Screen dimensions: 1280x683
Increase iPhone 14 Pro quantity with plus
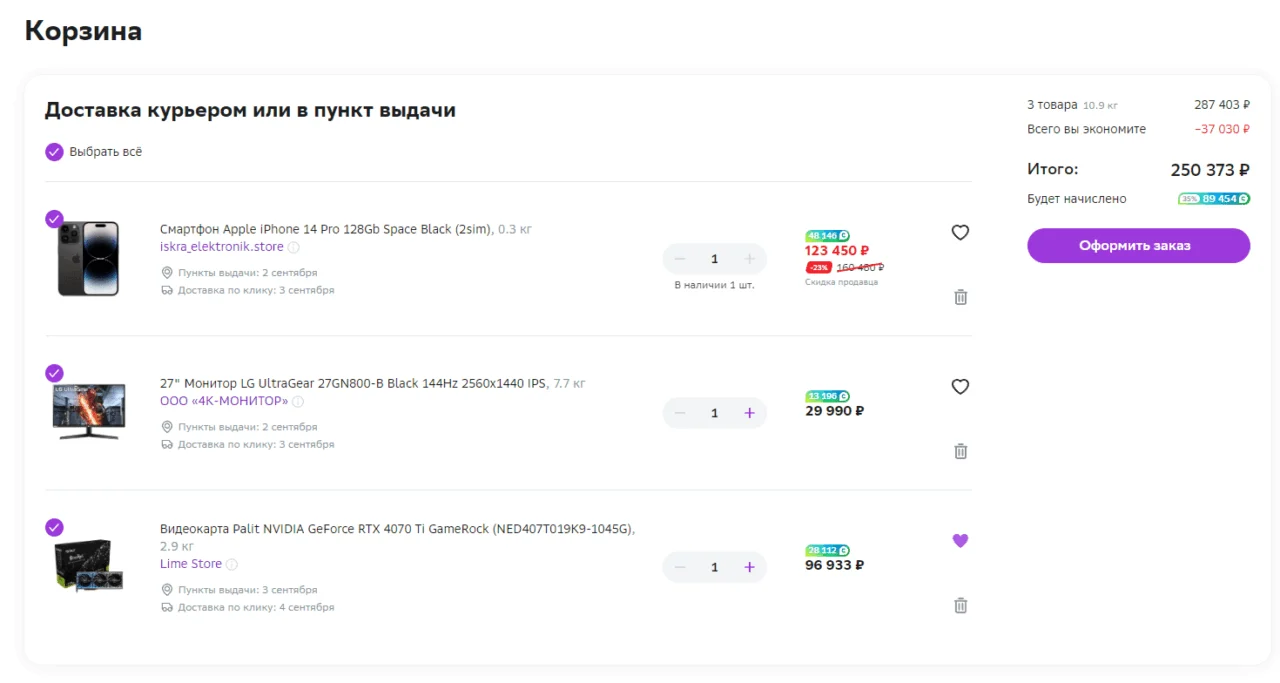(749, 259)
